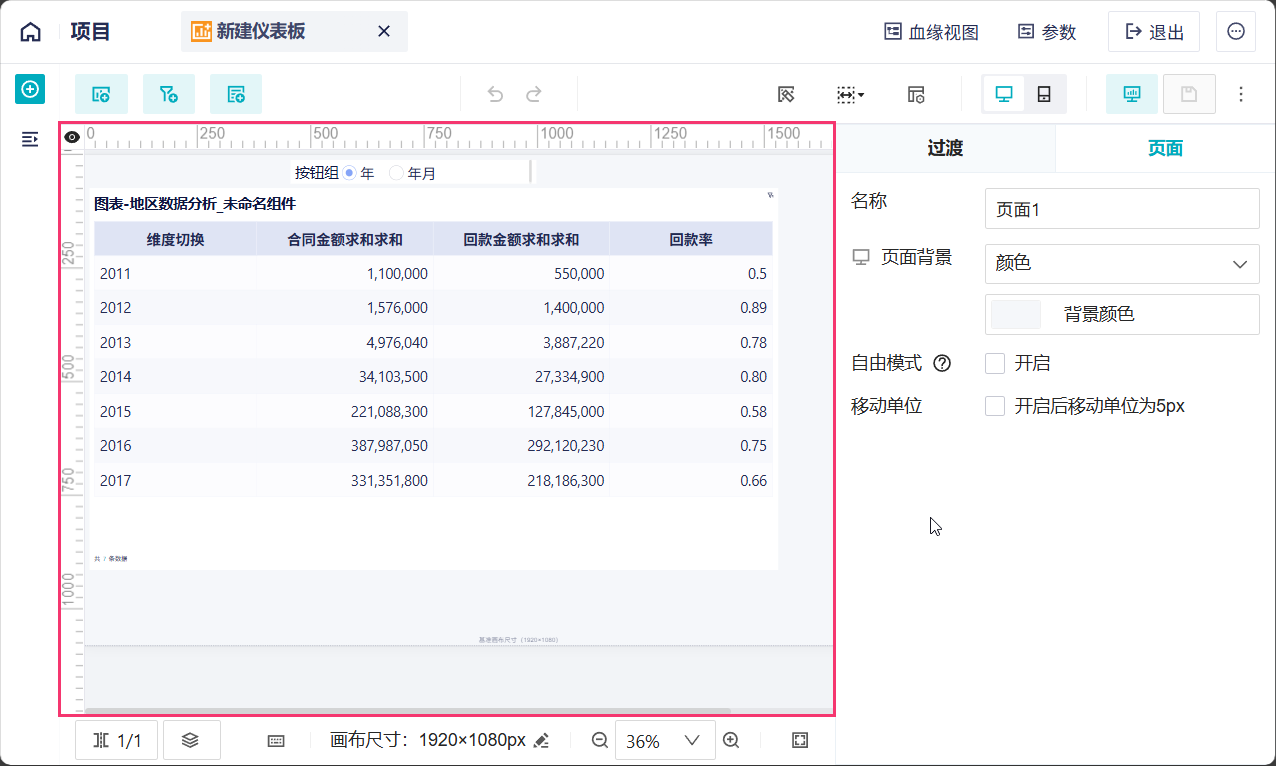1276x766 pixels.
Task: Switch to the 过渡 tab
Action: point(945,148)
